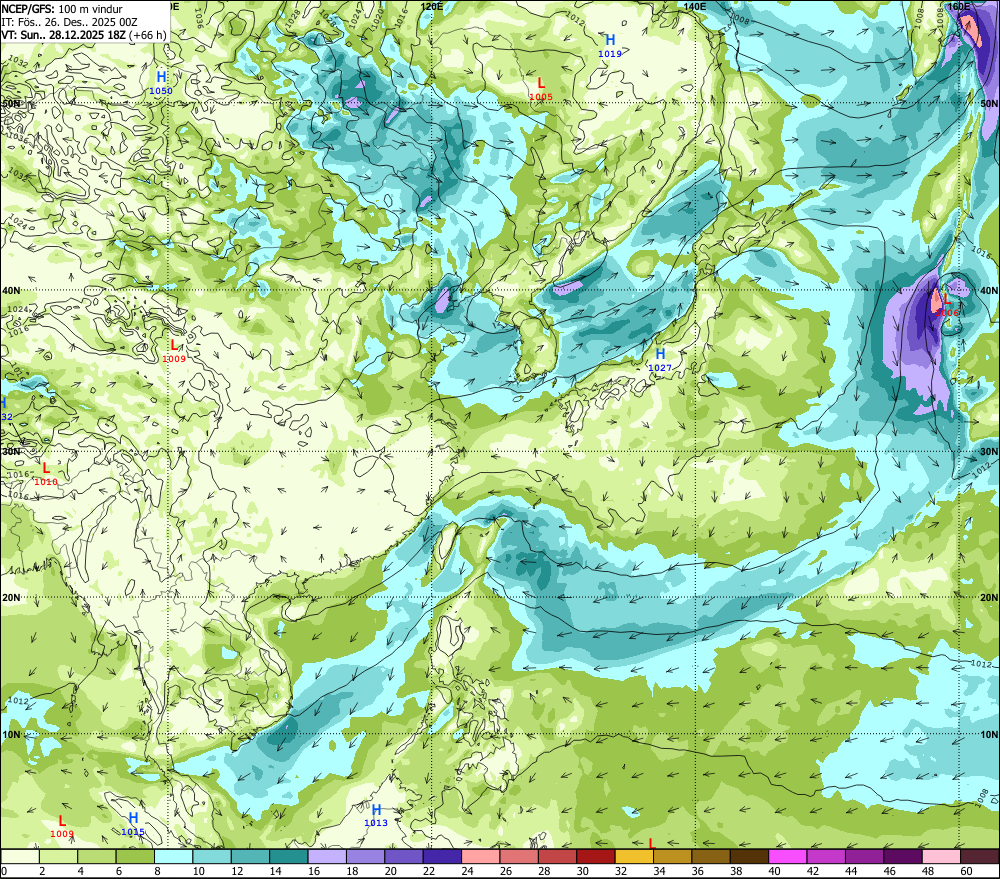Select the light pink 24–26 legend swatch
Screen dimensions: 1000x879
point(481,856)
